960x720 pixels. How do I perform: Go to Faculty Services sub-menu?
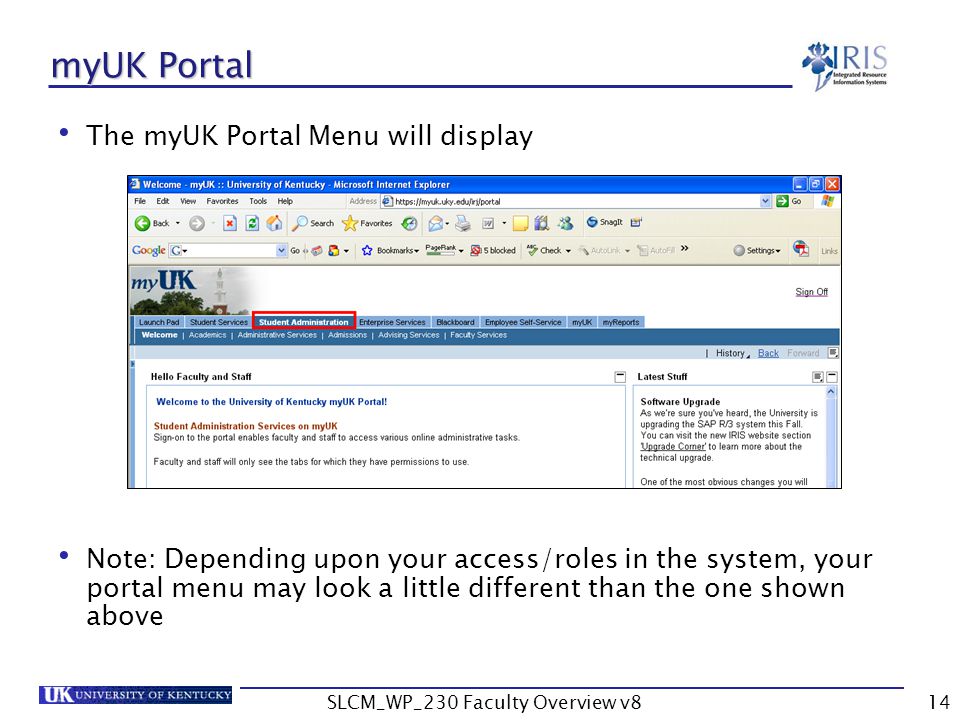pos(478,335)
